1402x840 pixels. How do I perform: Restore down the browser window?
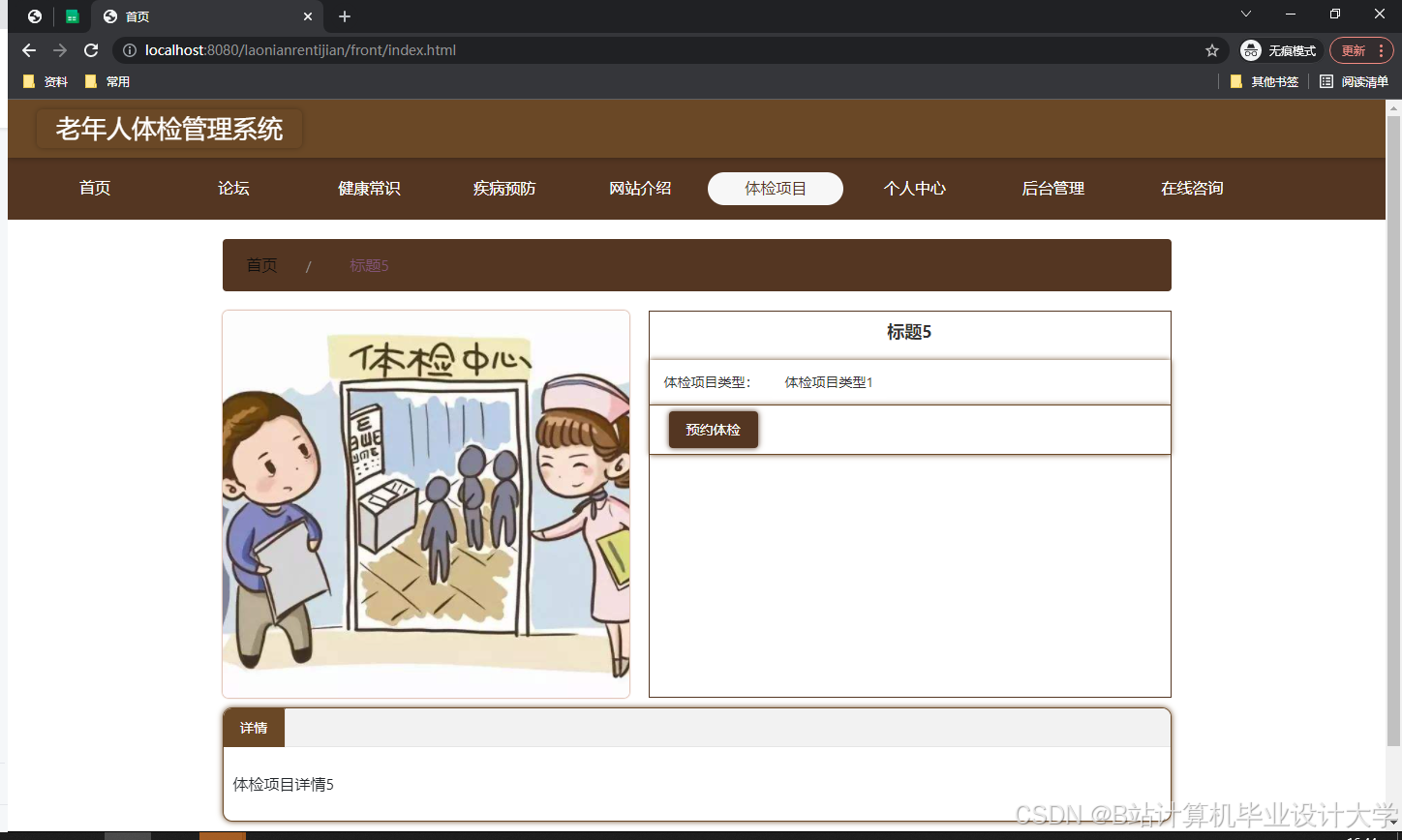point(1335,14)
